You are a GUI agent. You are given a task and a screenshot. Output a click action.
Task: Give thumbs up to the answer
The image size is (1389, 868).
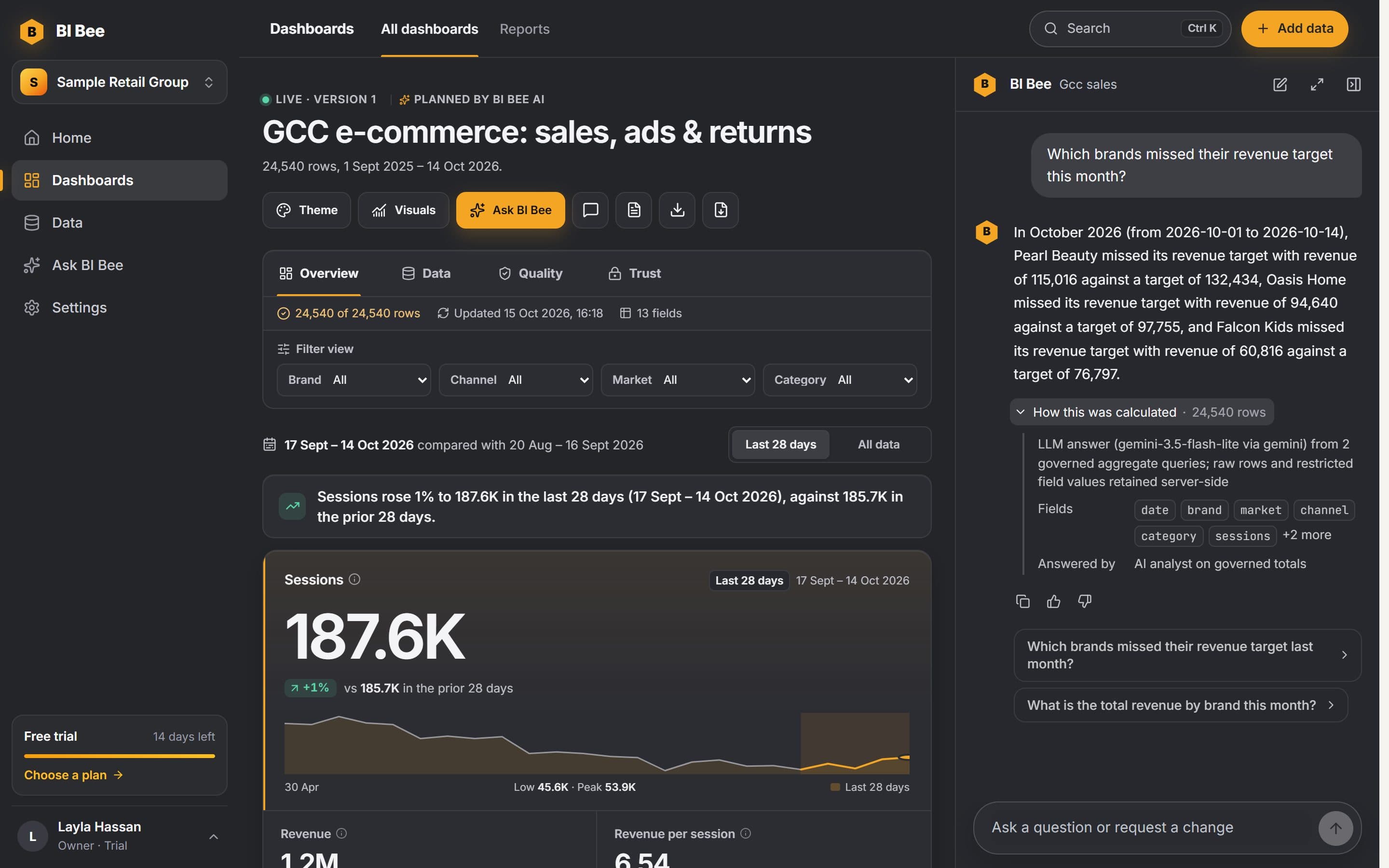point(1054,601)
